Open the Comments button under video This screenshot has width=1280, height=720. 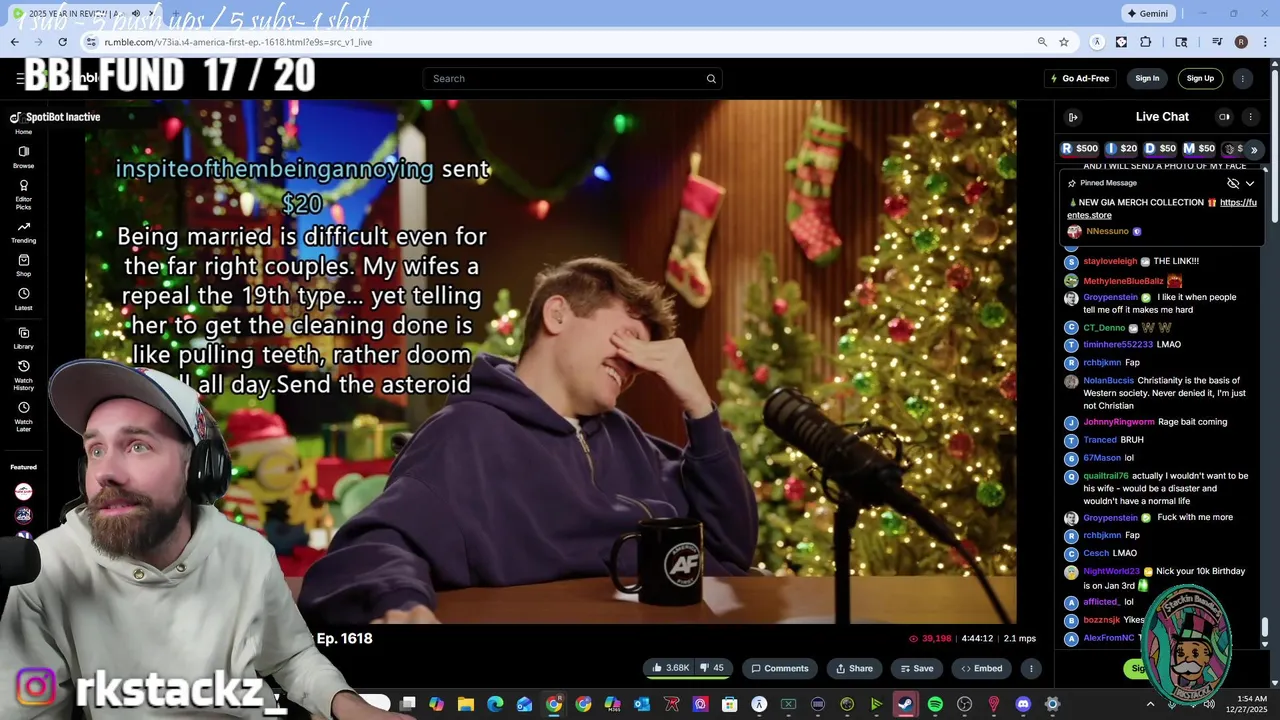779,668
